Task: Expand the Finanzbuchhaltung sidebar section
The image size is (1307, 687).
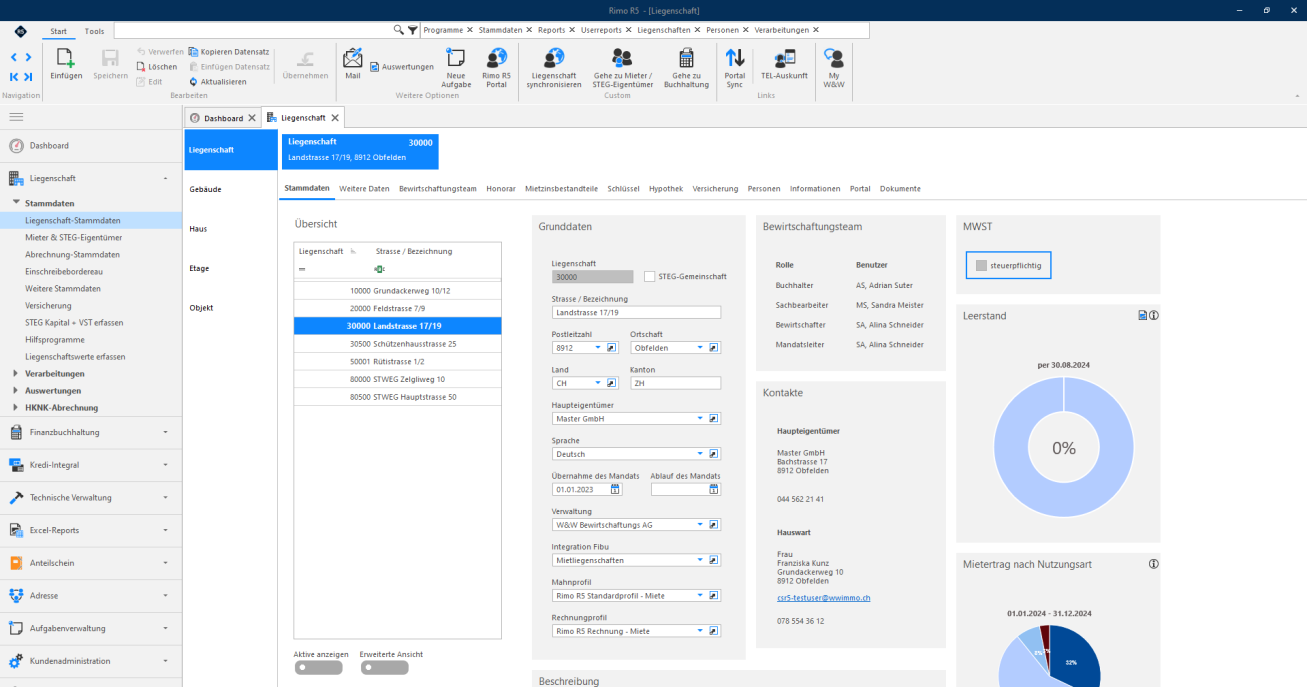Action: pyautogui.click(x=91, y=432)
